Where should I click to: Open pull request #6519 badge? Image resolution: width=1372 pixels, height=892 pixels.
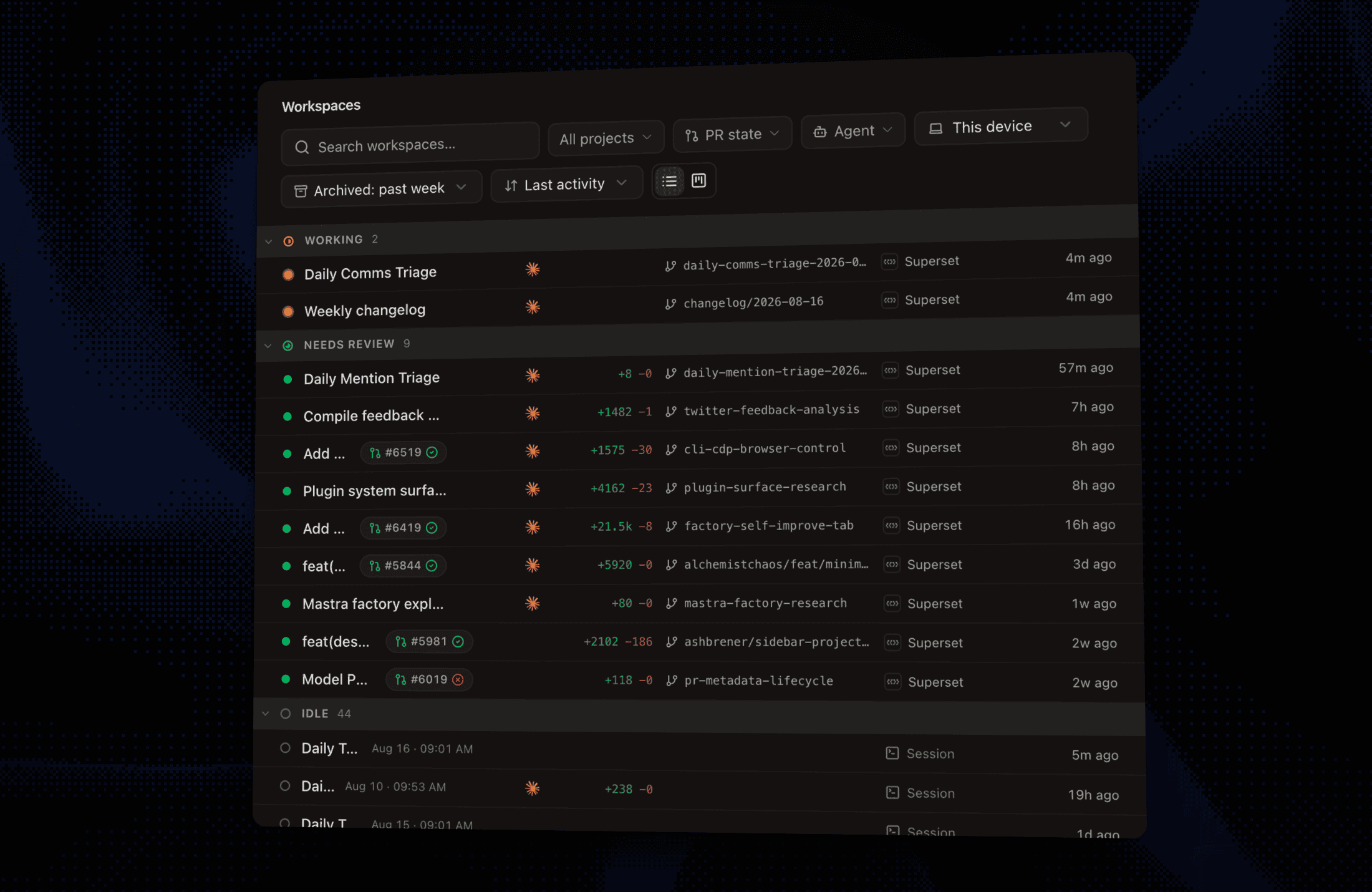coord(403,452)
